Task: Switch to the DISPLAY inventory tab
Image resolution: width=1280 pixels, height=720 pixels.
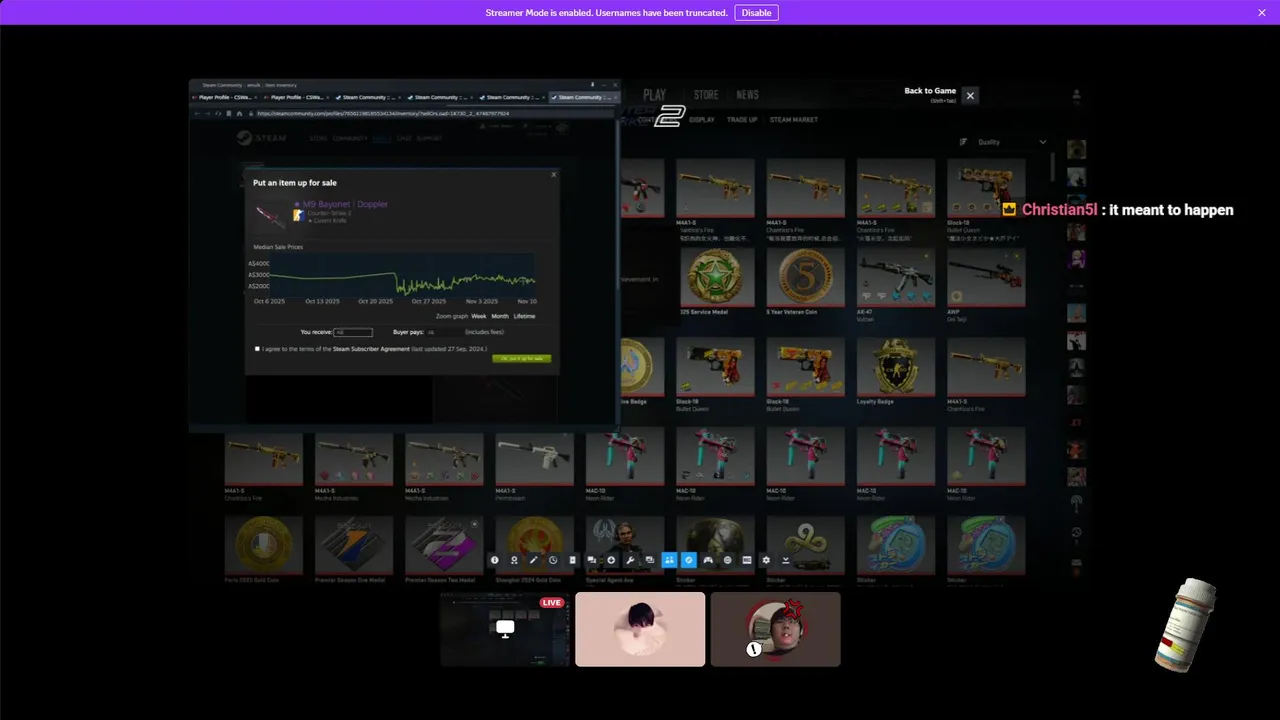Action: pyautogui.click(x=702, y=120)
